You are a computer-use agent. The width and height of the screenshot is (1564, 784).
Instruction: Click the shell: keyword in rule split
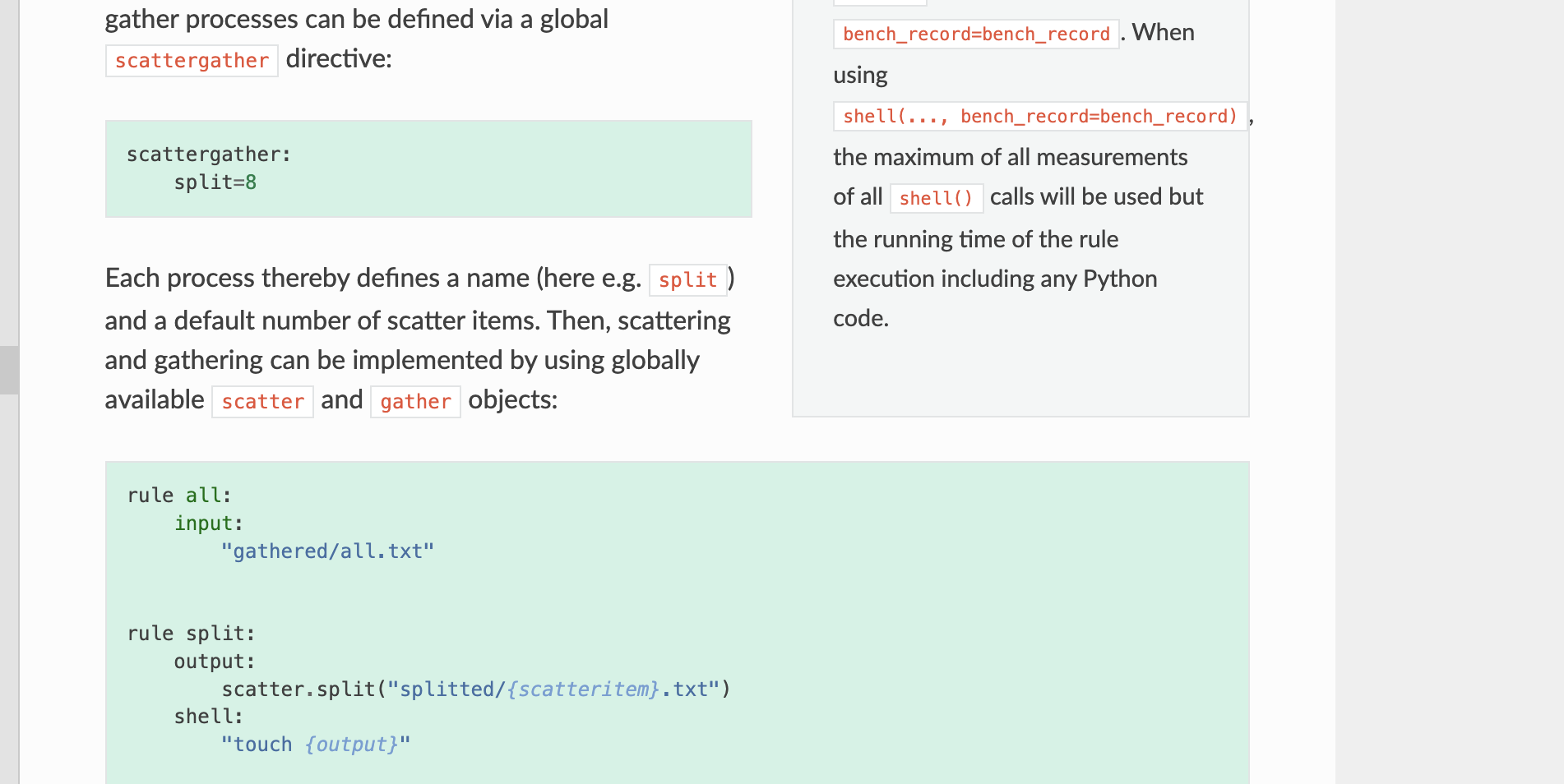(207, 716)
